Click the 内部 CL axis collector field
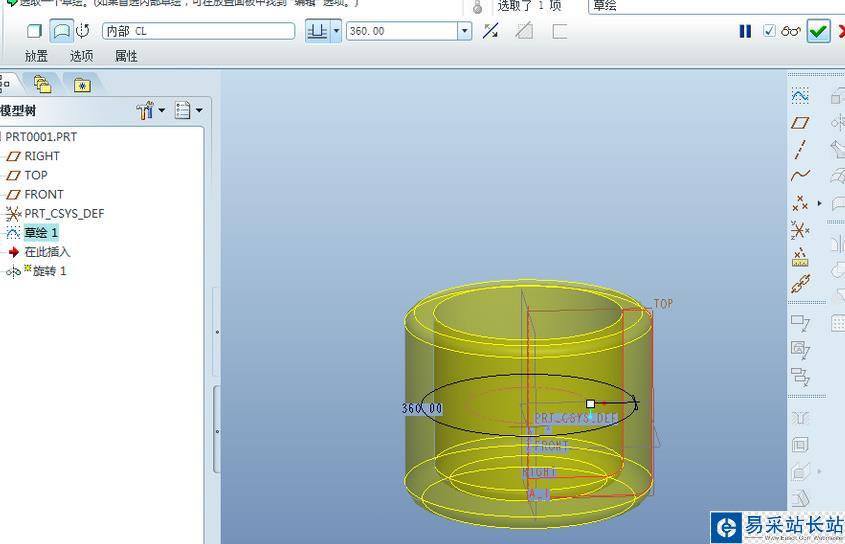845x544 pixels. point(198,31)
